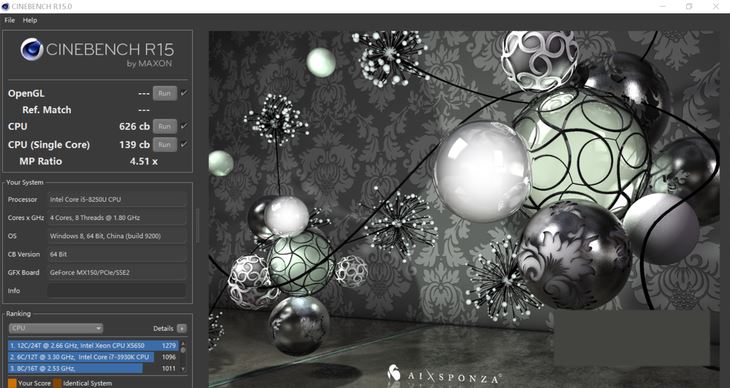Close the Cinebench window
730x388 pixels.
[x=716, y=7]
